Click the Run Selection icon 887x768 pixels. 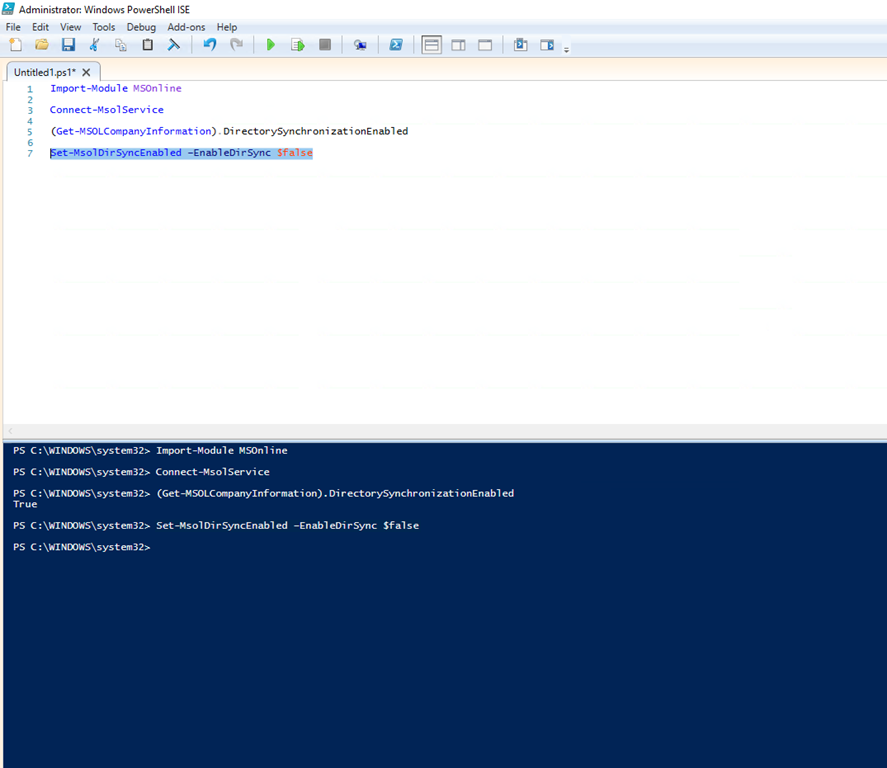point(297,45)
